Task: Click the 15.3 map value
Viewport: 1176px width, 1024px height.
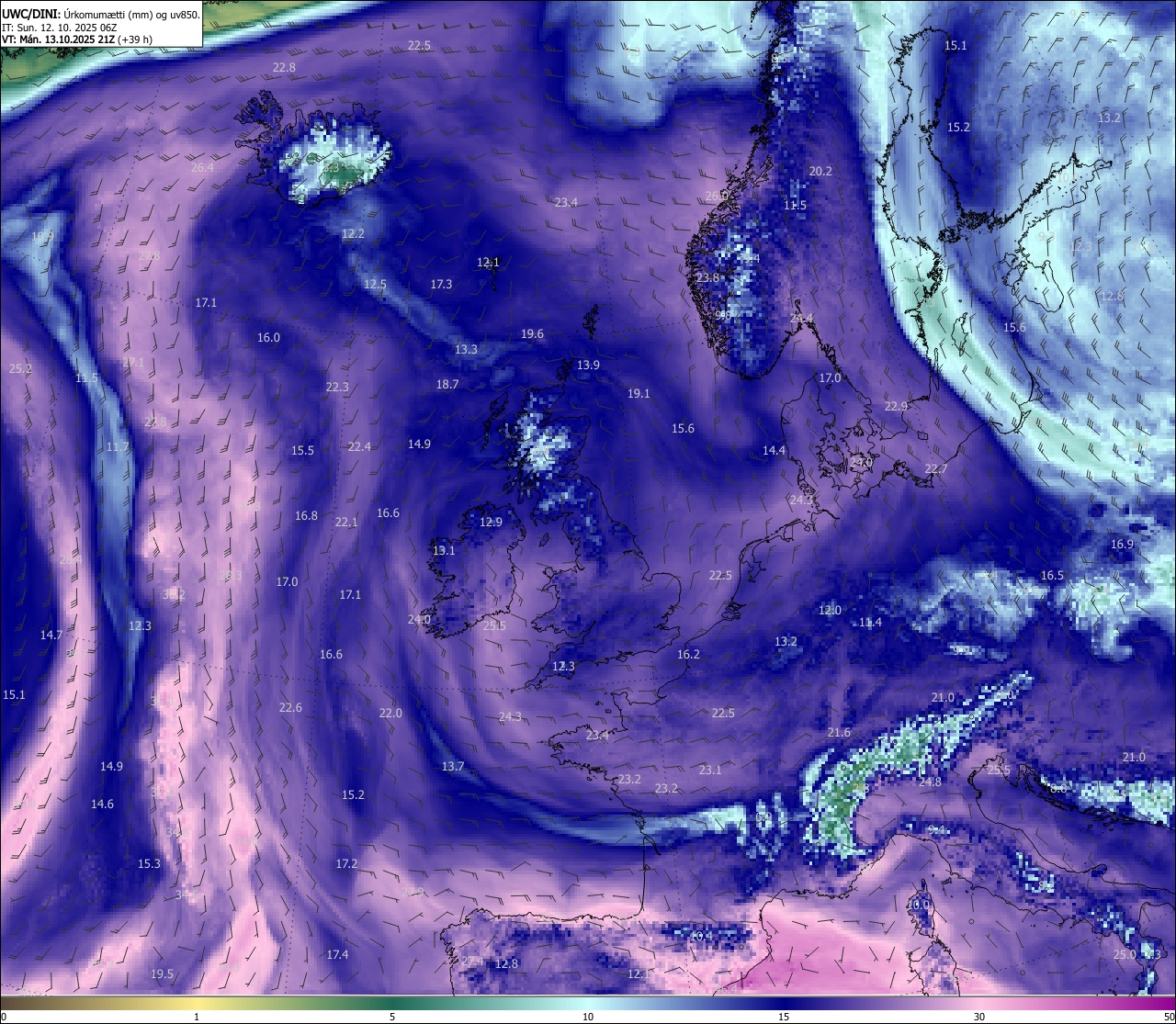Action: coord(149,863)
